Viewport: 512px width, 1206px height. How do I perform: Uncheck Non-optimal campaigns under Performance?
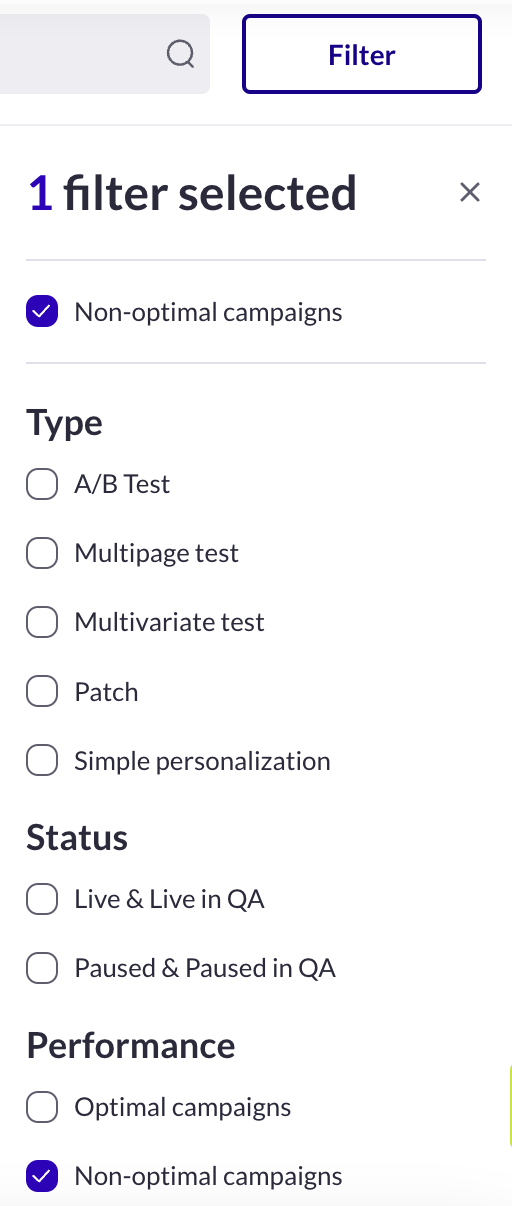[42, 1176]
